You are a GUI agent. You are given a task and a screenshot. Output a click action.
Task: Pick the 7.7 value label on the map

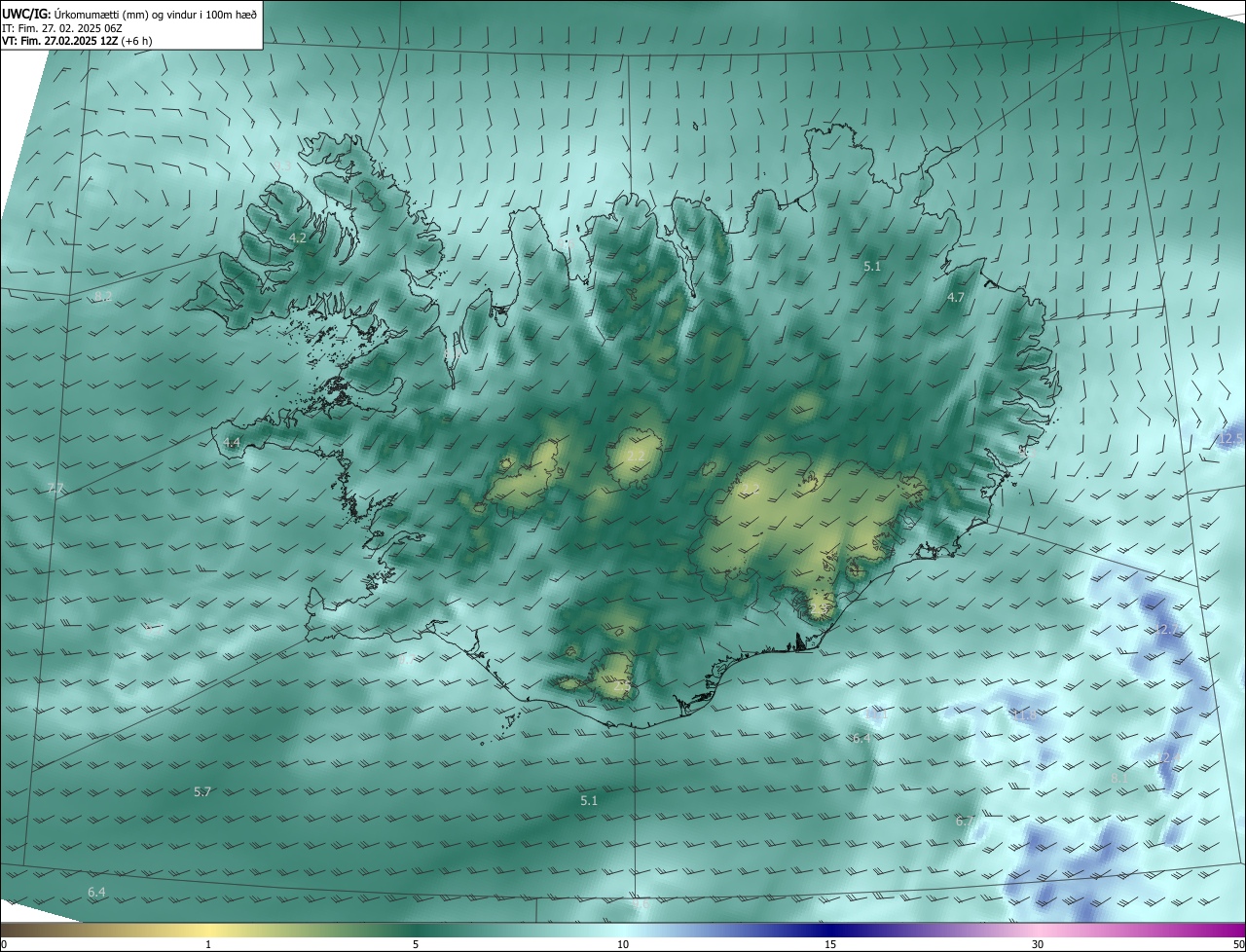(55, 488)
